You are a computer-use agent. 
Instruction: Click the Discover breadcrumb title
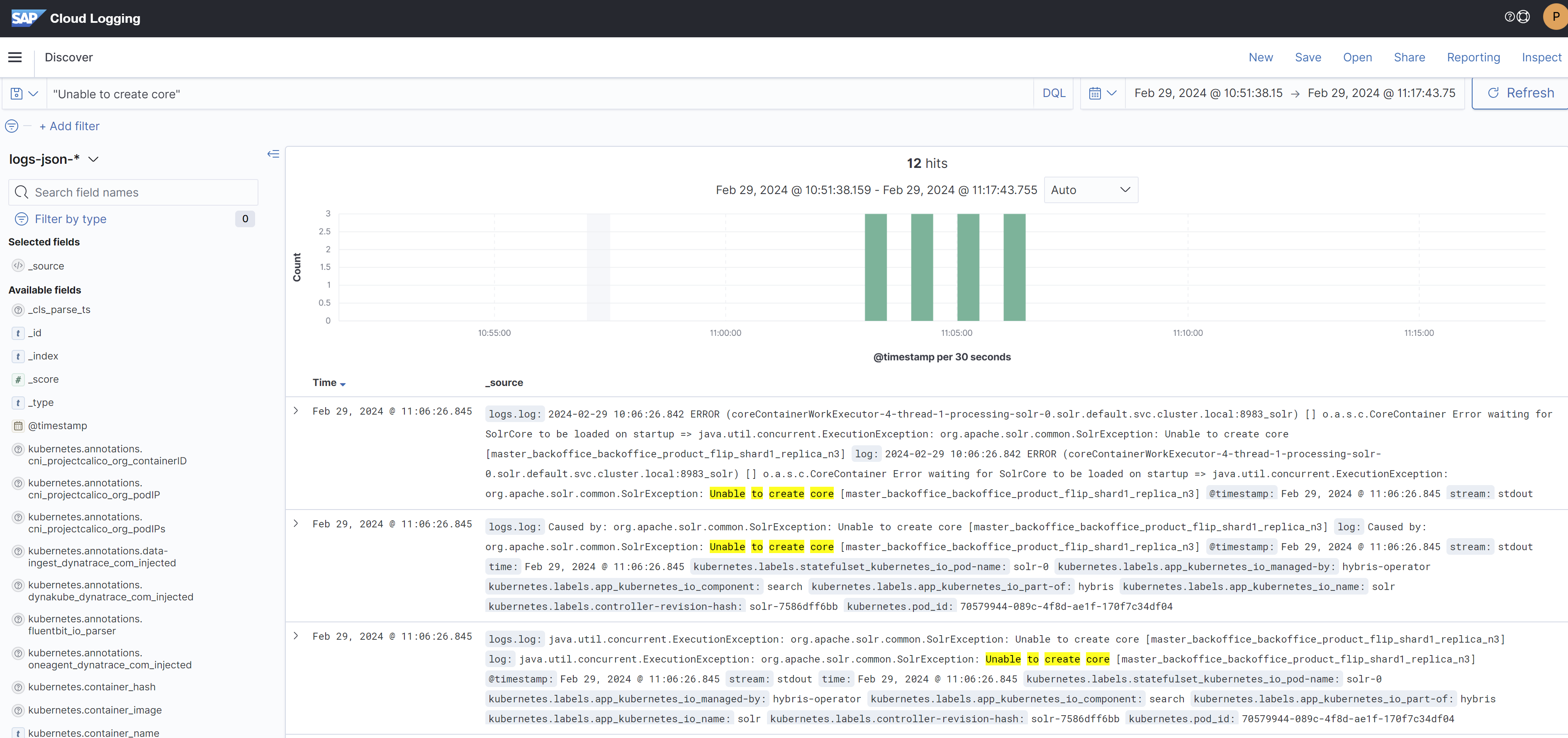click(69, 57)
